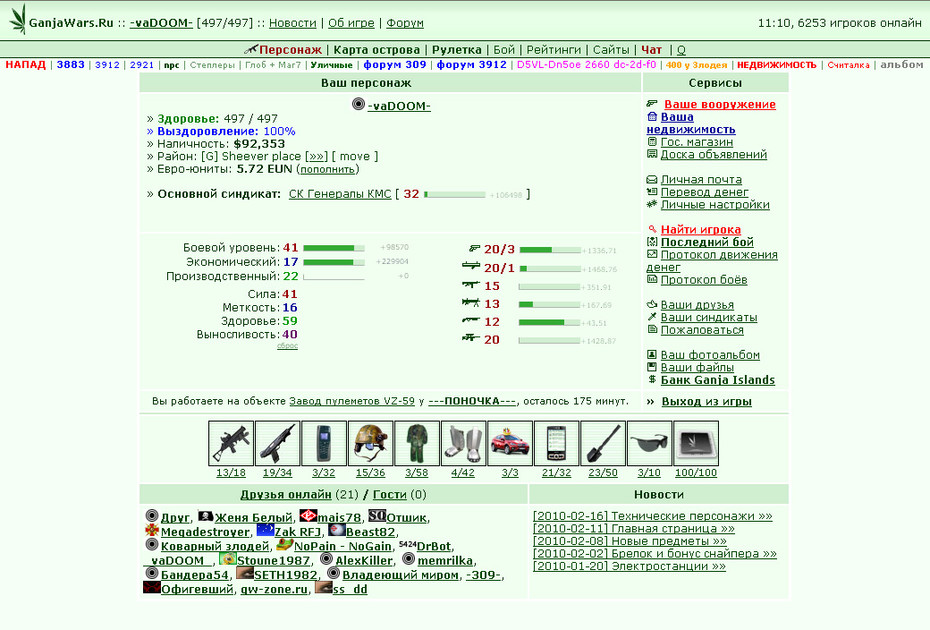Screen dimensions: 930x630
Task: Click the weapon skill icon beside 20
Action: 471,338
